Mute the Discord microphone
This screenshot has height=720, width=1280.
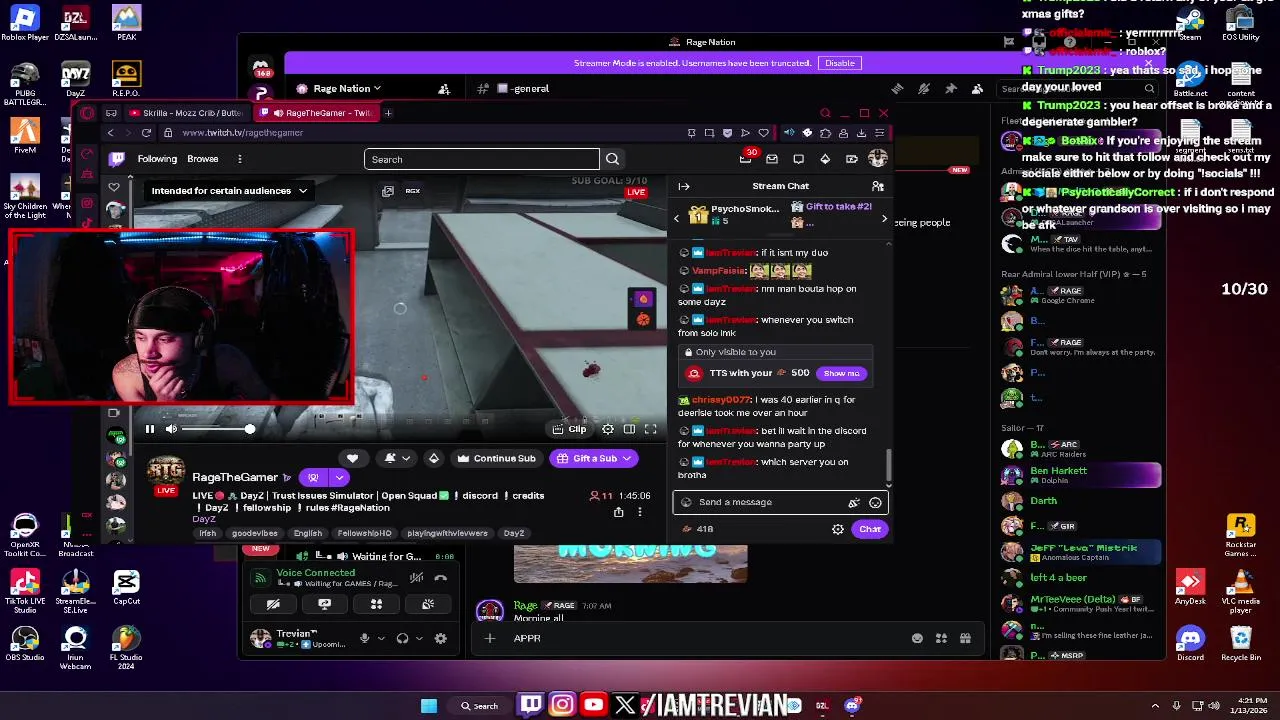(365, 638)
